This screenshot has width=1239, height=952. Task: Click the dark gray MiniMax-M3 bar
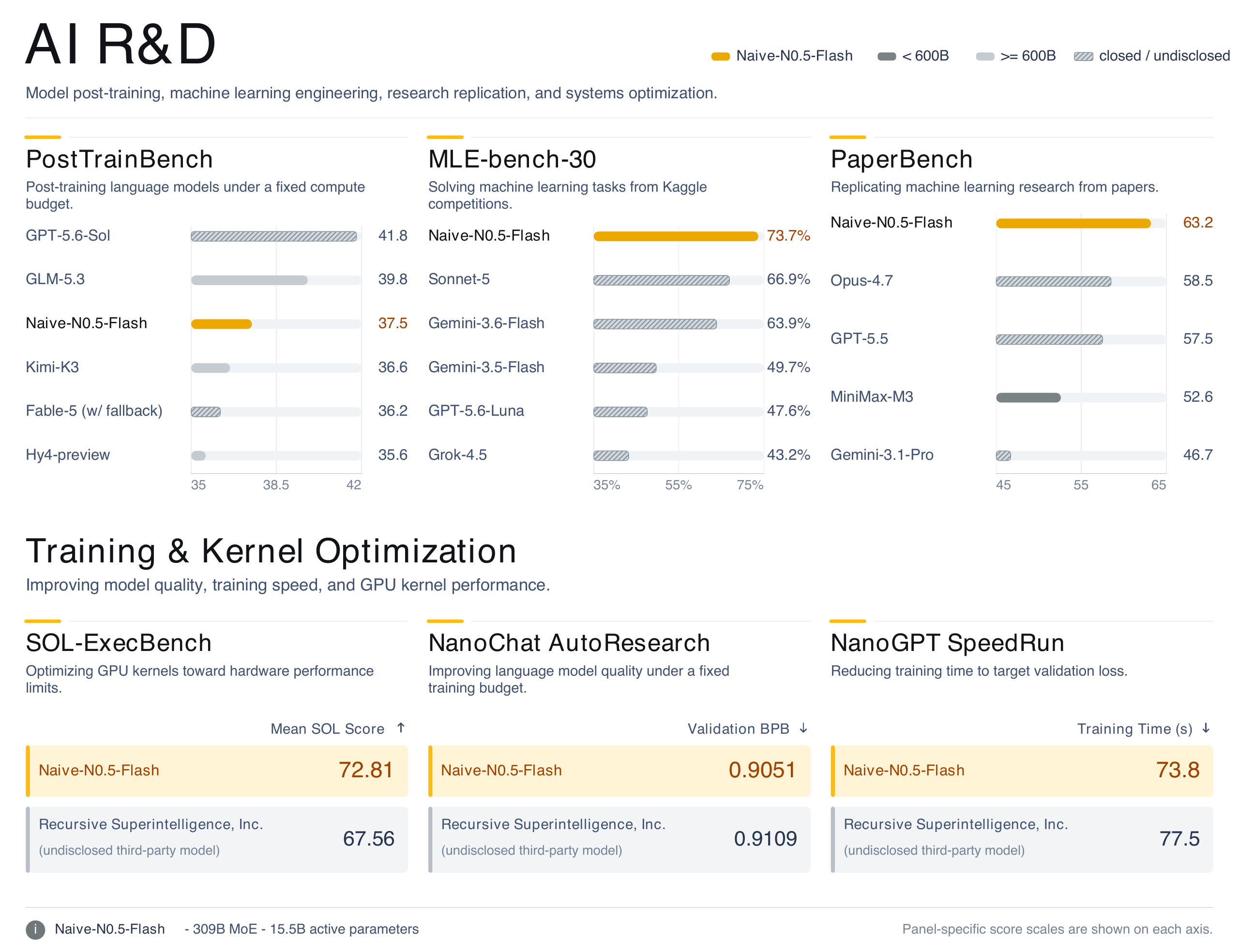[x=1027, y=397]
